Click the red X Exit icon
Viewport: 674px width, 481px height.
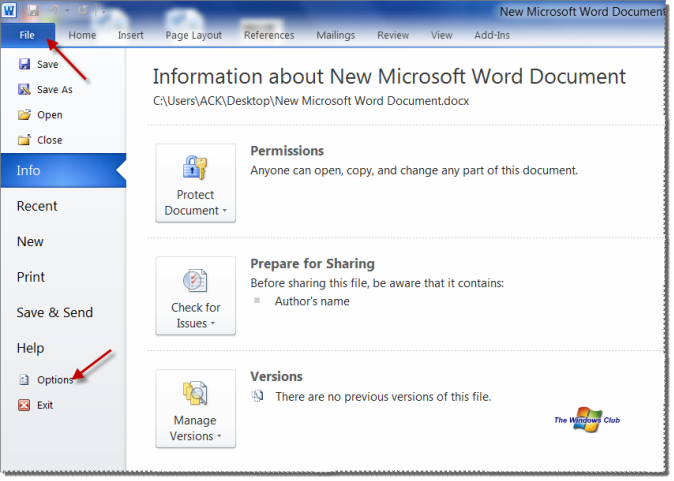click(x=24, y=405)
